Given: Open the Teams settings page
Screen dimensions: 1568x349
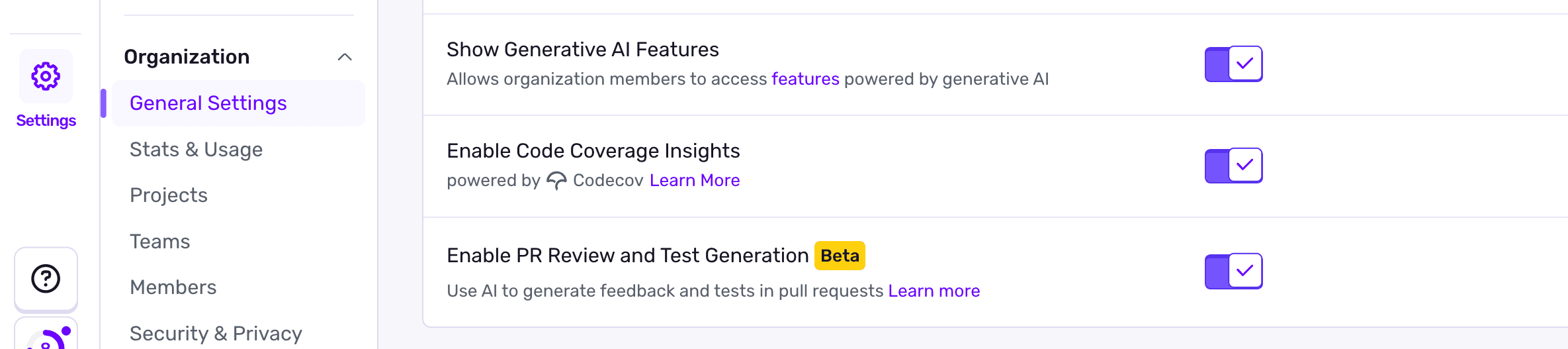Looking at the screenshot, I should click(160, 242).
